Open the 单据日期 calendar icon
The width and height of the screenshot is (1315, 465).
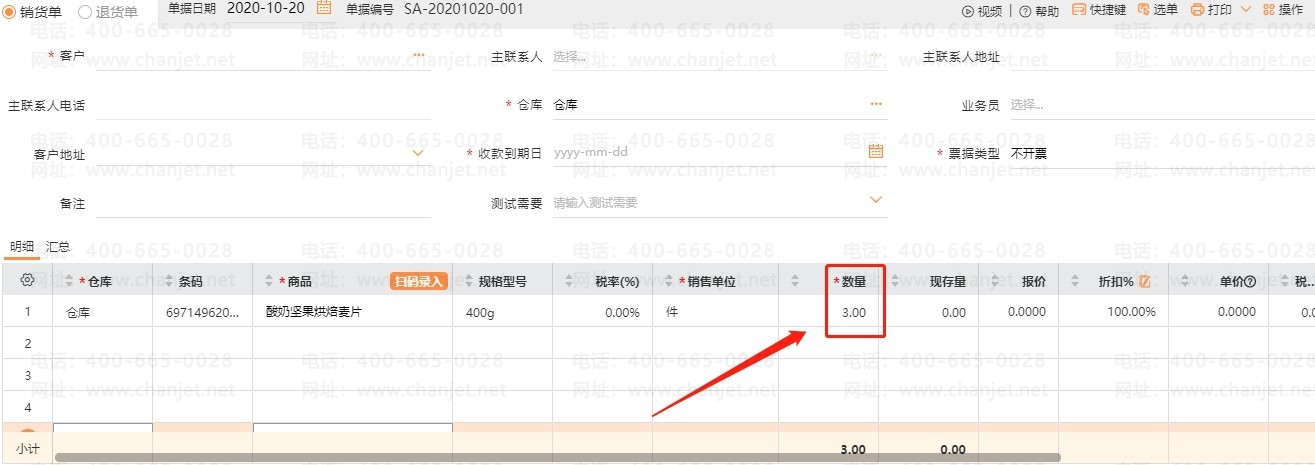click(324, 8)
